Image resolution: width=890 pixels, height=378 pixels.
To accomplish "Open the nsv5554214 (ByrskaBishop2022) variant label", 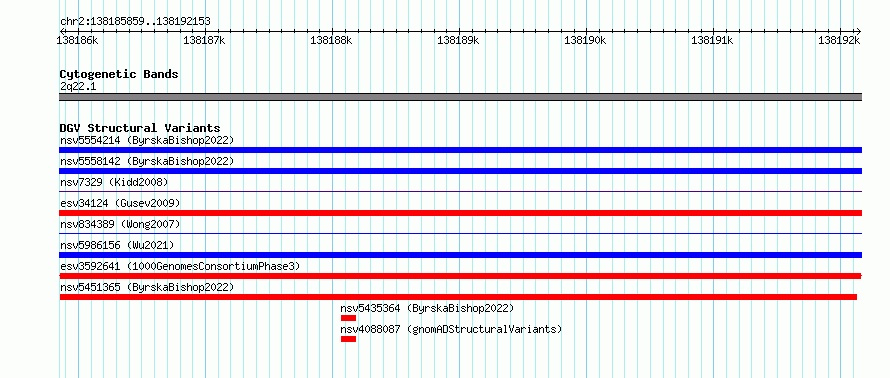I will 146,140.
